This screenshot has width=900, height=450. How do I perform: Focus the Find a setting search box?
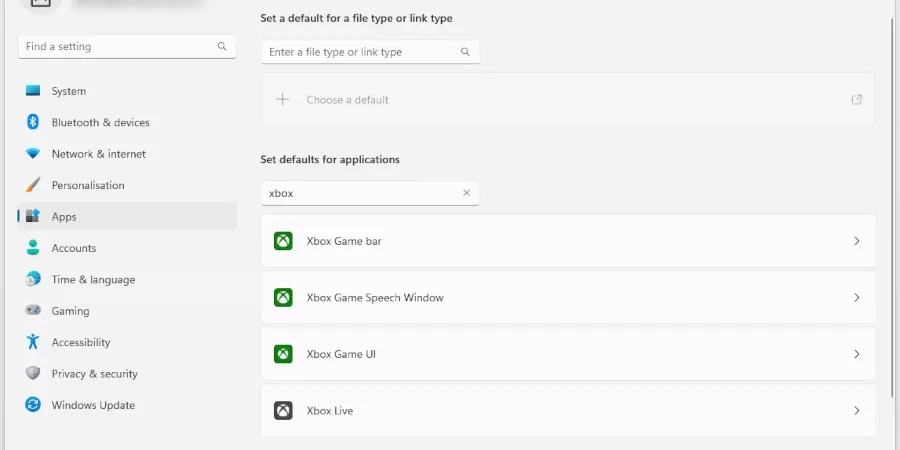tap(118, 46)
